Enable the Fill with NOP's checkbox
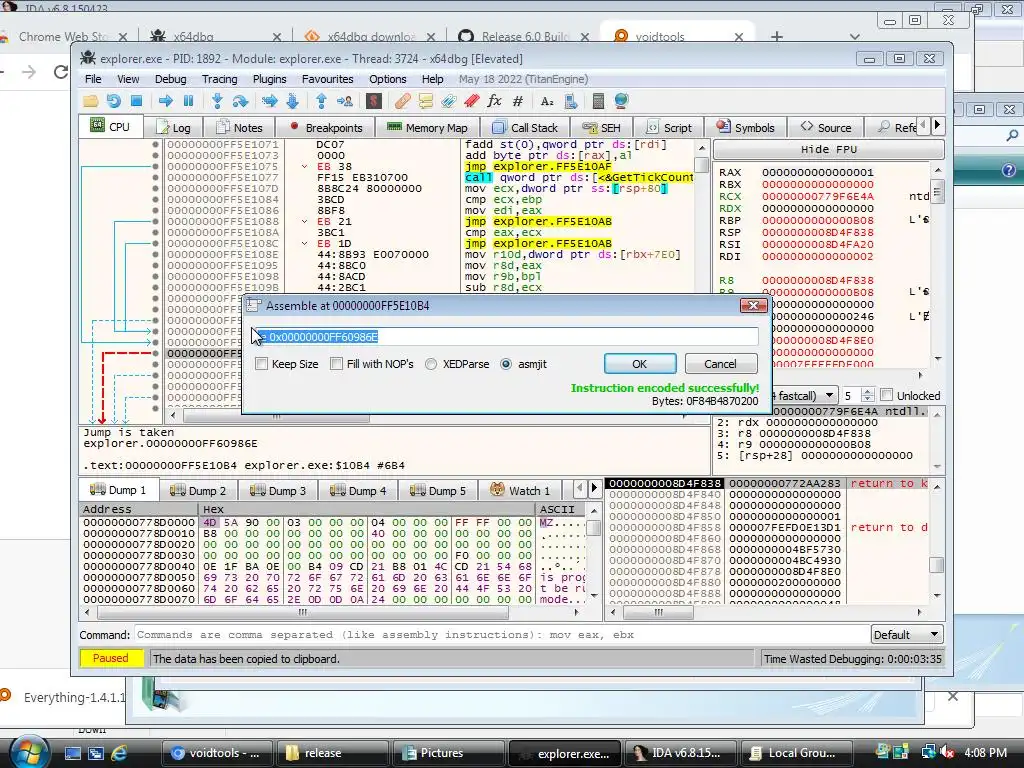Screen dimensions: 1024x768 click(x=336, y=364)
